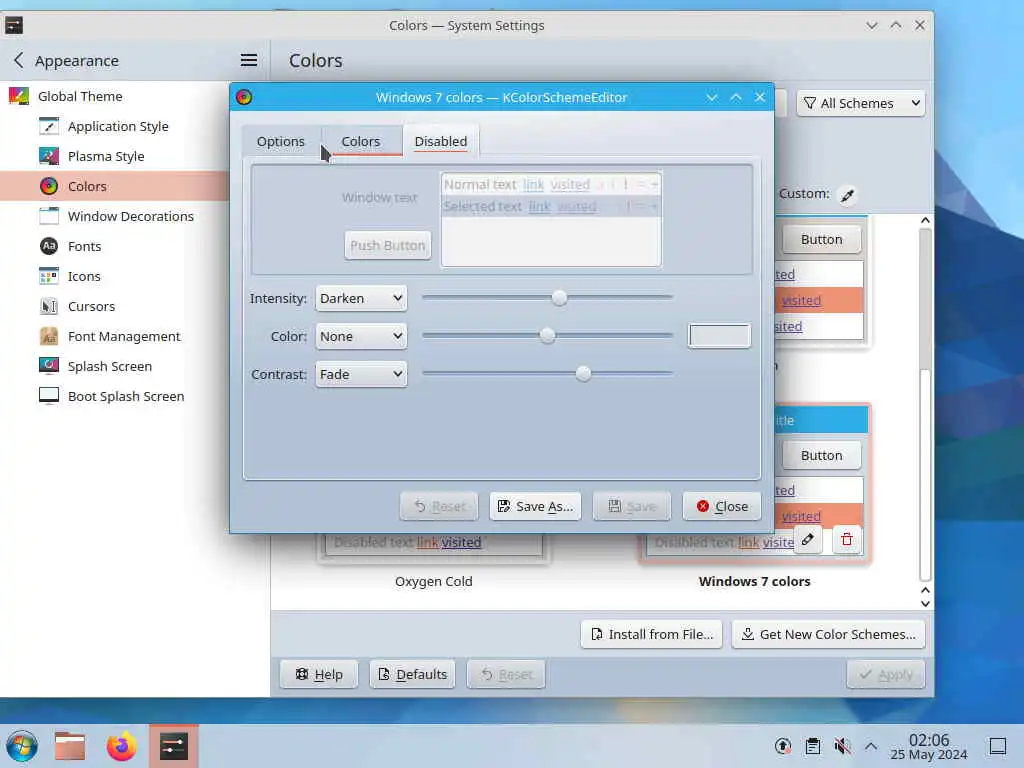Screen dimensions: 1024x768
Task: Open Global Theme icon in sidebar
Action: pos(19,96)
